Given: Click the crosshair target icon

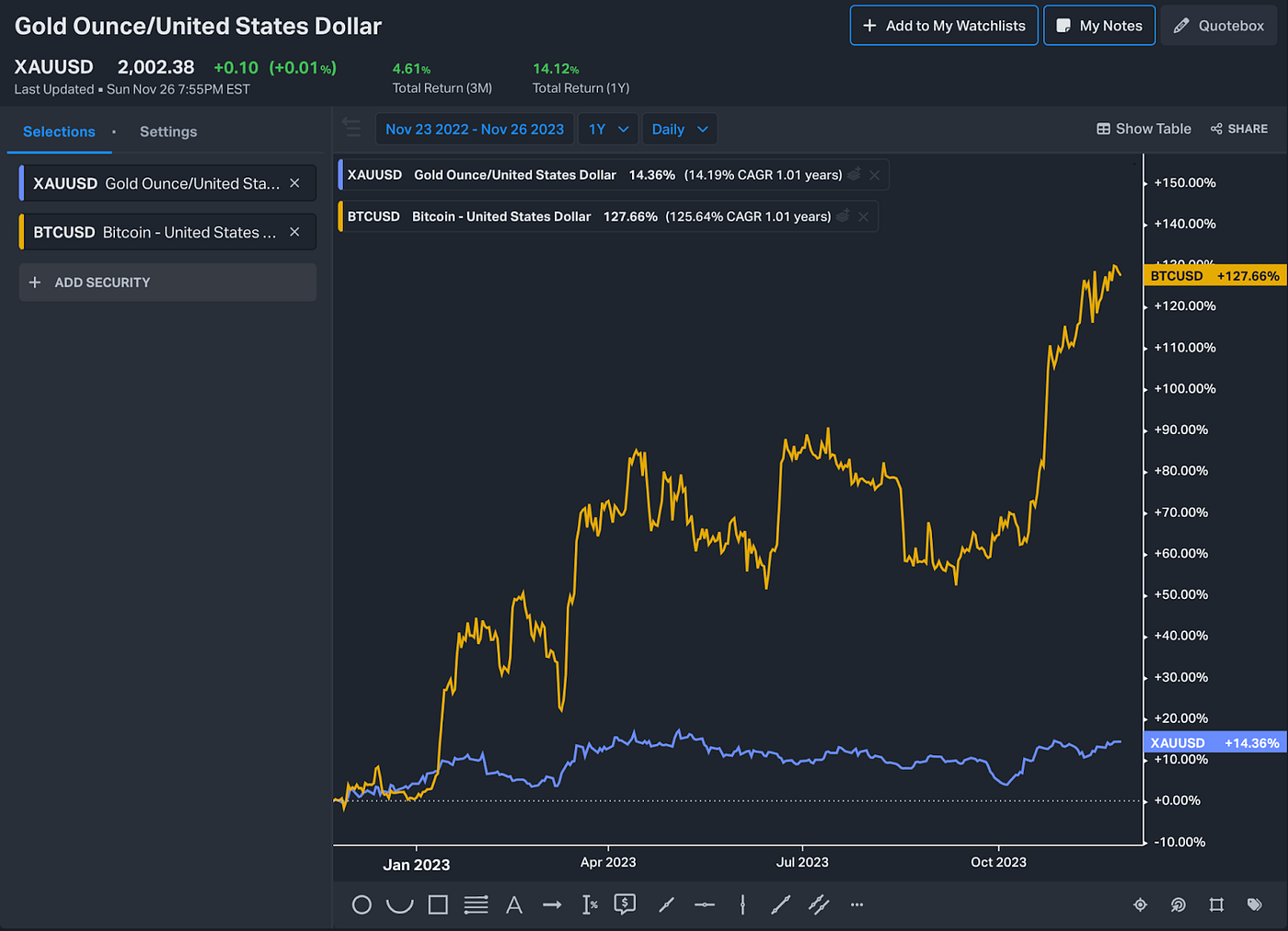Looking at the screenshot, I should pyautogui.click(x=1140, y=905).
